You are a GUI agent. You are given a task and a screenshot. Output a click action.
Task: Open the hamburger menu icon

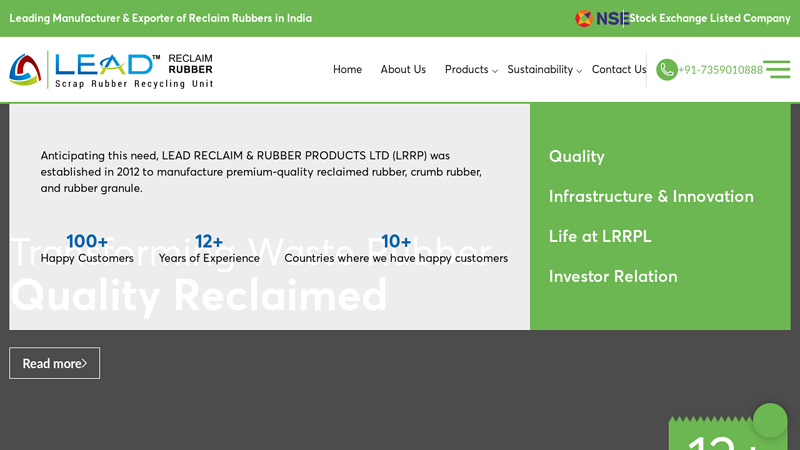777,69
